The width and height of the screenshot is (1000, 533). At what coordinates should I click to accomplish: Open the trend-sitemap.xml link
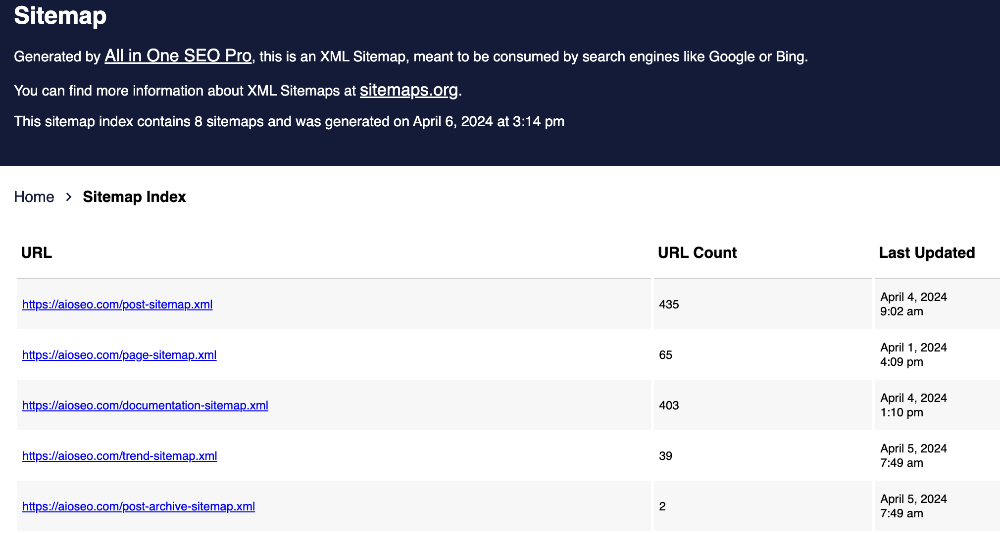click(x=119, y=456)
